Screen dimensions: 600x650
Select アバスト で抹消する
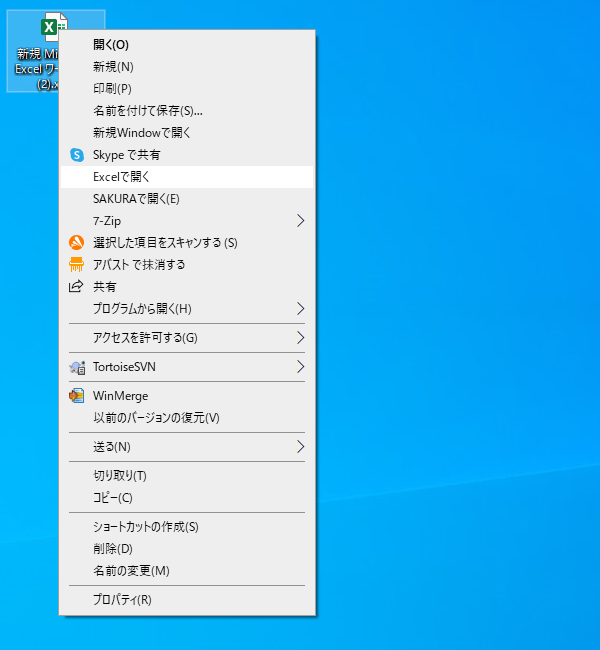click(187, 264)
